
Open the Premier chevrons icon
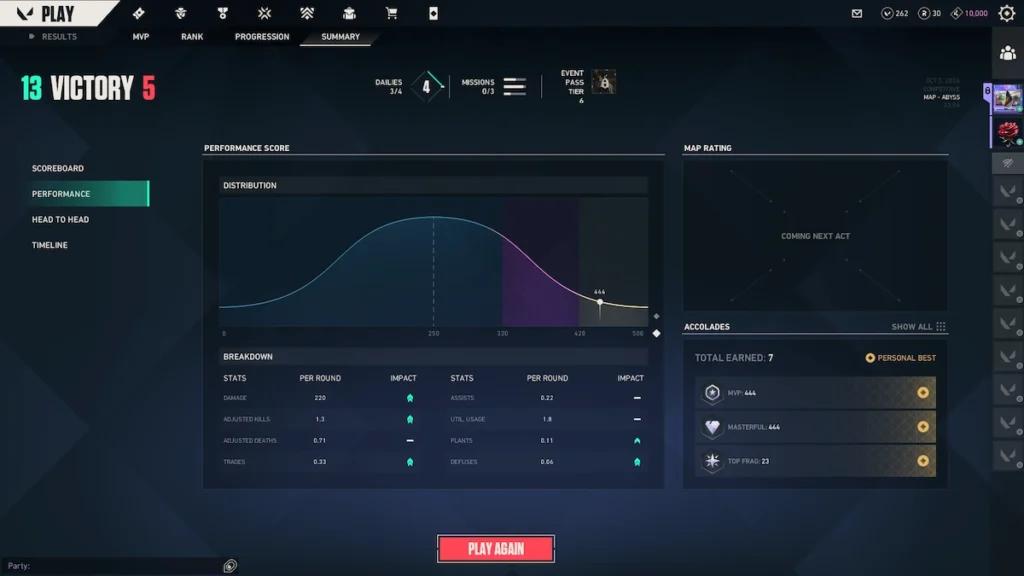tap(307, 13)
